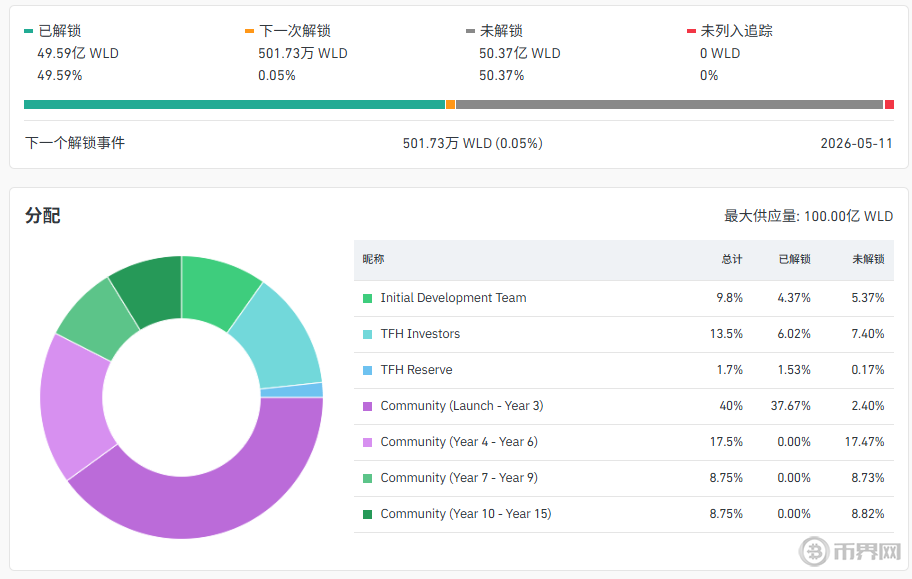The height and width of the screenshot is (579, 912).
Task: Click the TFH Reserve color square
Action: 368,371
